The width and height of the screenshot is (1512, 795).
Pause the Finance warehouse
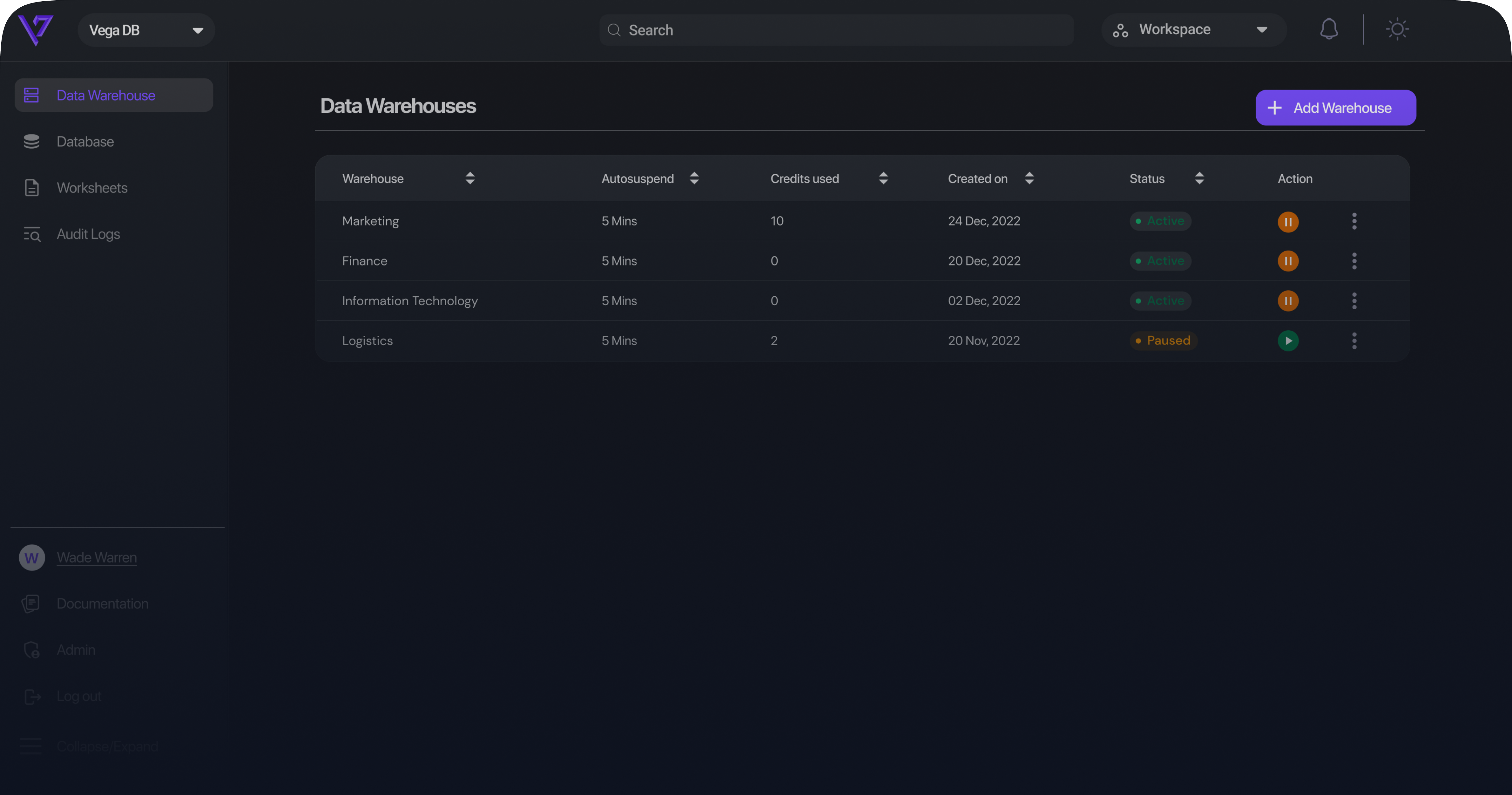point(1288,261)
